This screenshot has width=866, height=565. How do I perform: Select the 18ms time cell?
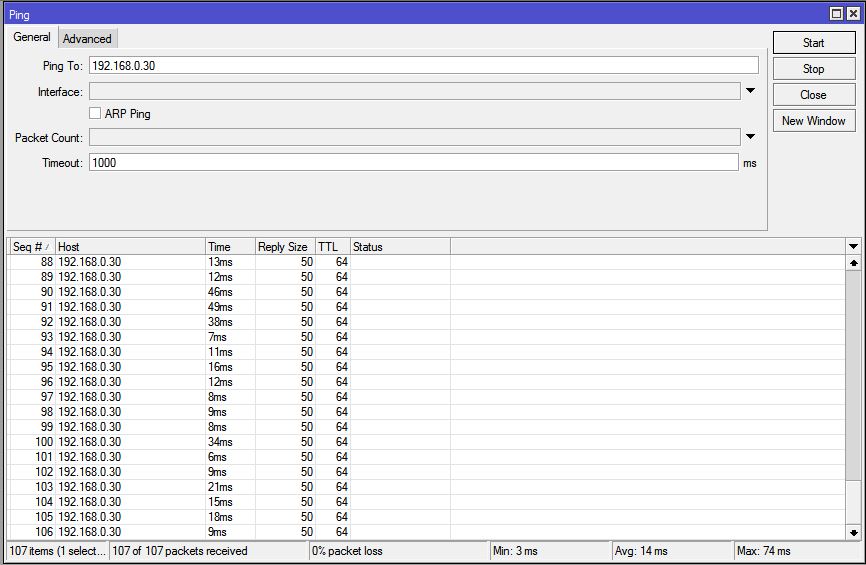(x=230, y=516)
